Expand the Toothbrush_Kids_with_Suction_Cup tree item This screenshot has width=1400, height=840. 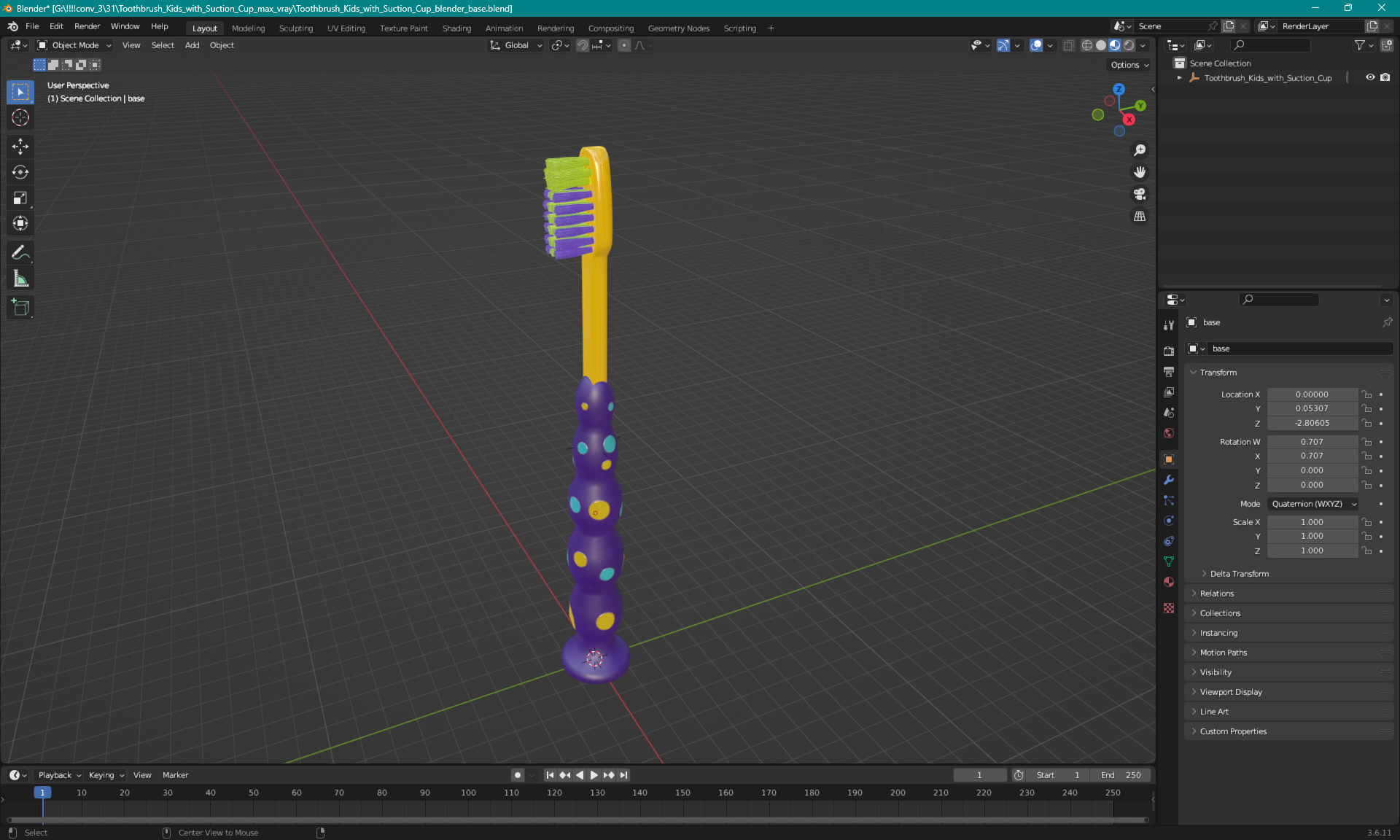(x=1179, y=77)
